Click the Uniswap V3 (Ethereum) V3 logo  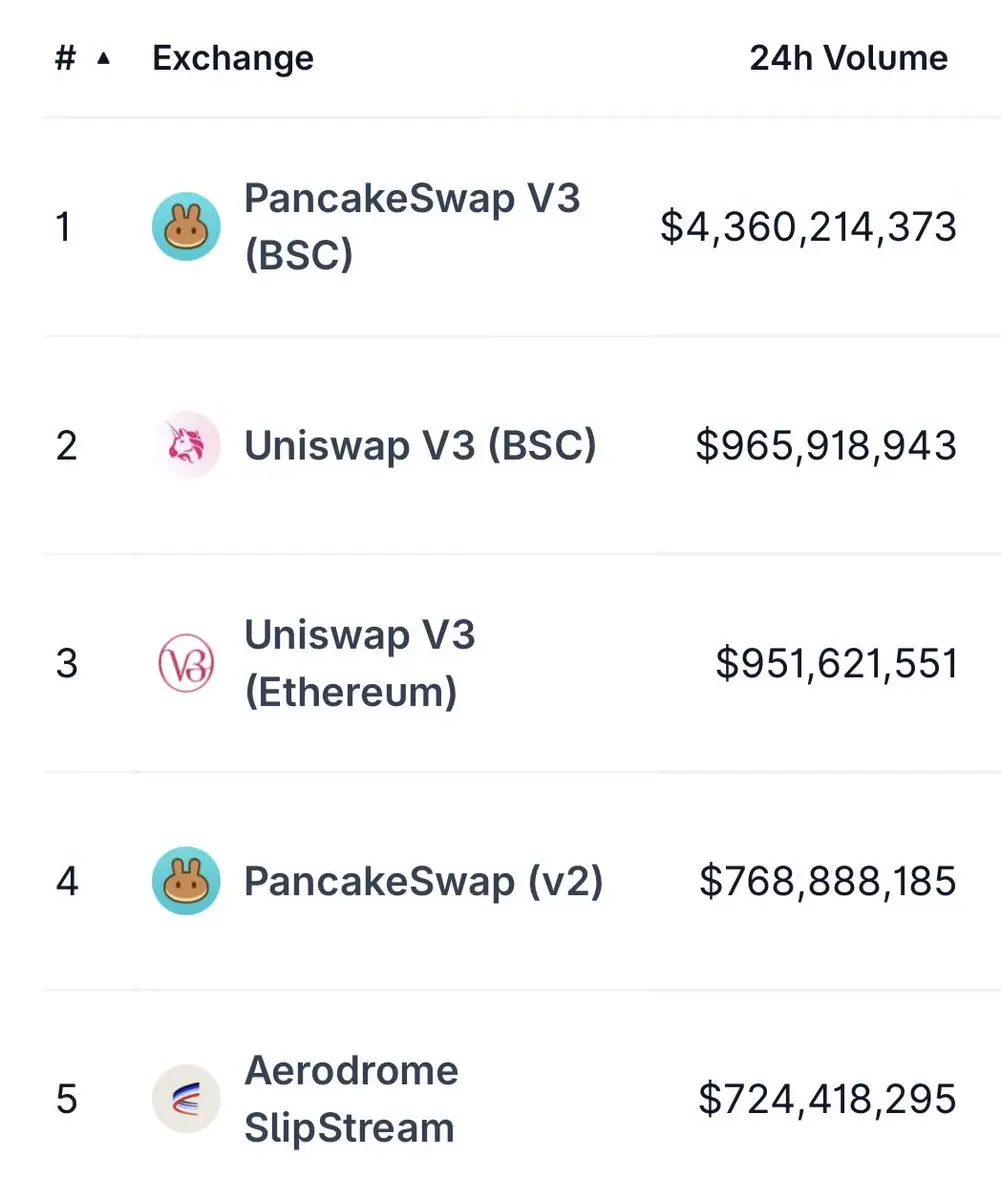pyautogui.click(x=186, y=663)
